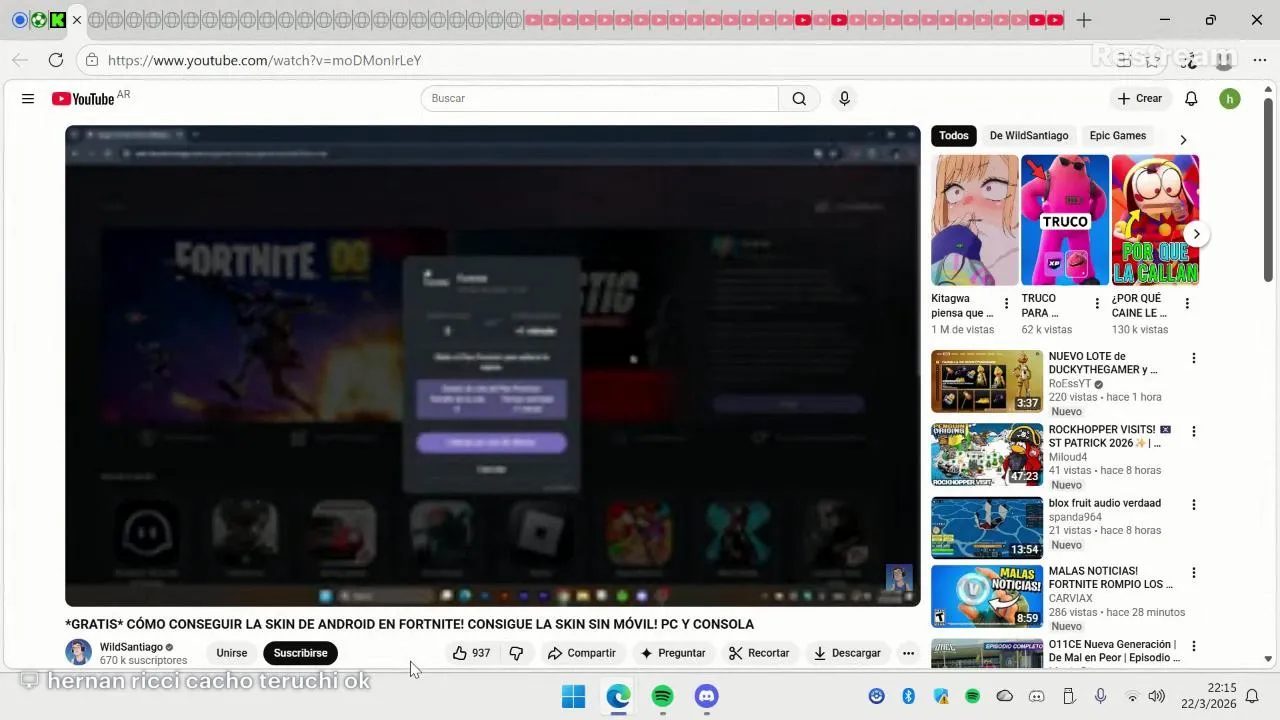Open options for blox fruit audio verdaad
This screenshot has height=720, width=1280.
click(1193, 505)
